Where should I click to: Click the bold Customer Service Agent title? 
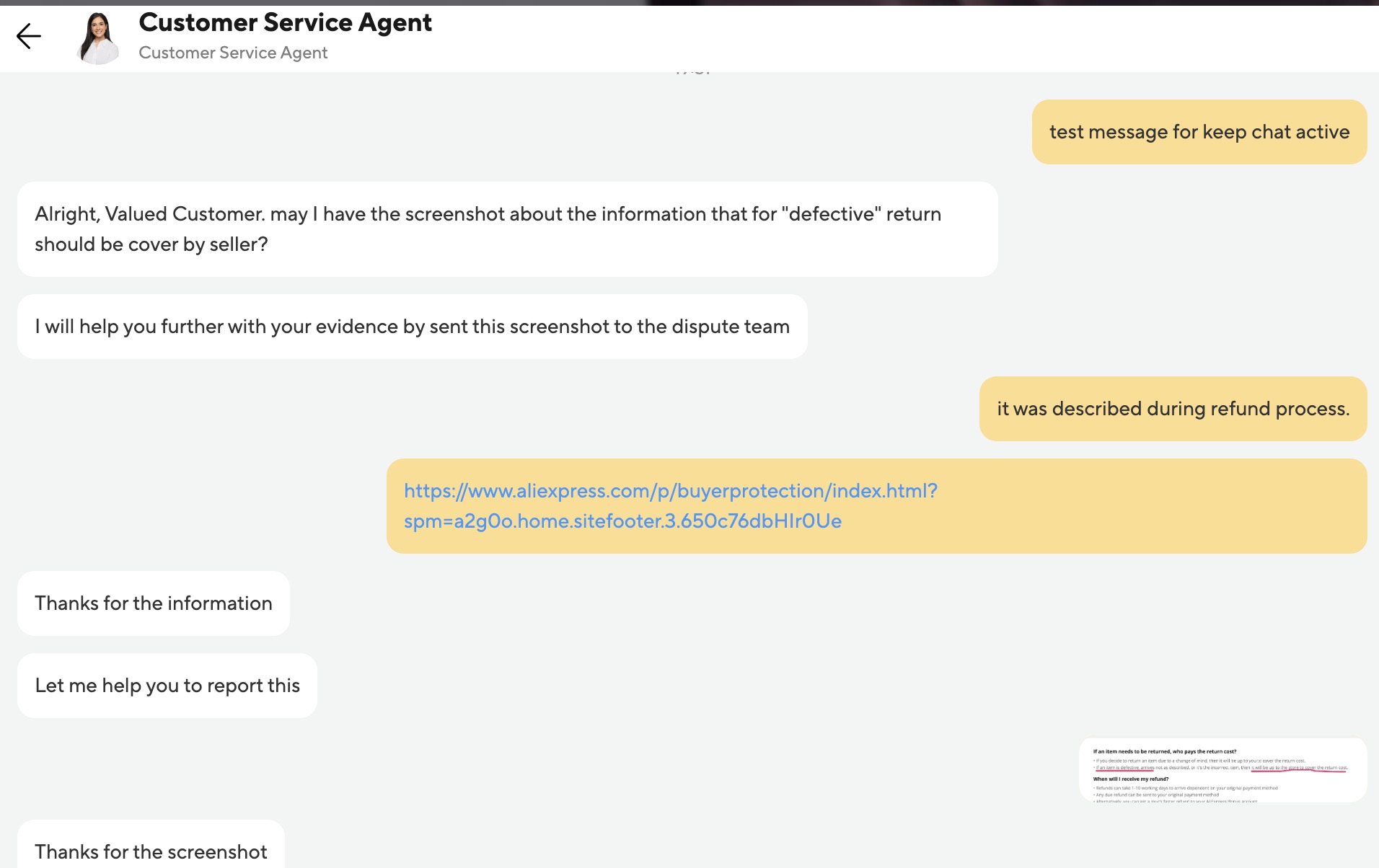(x=285, y=22)
